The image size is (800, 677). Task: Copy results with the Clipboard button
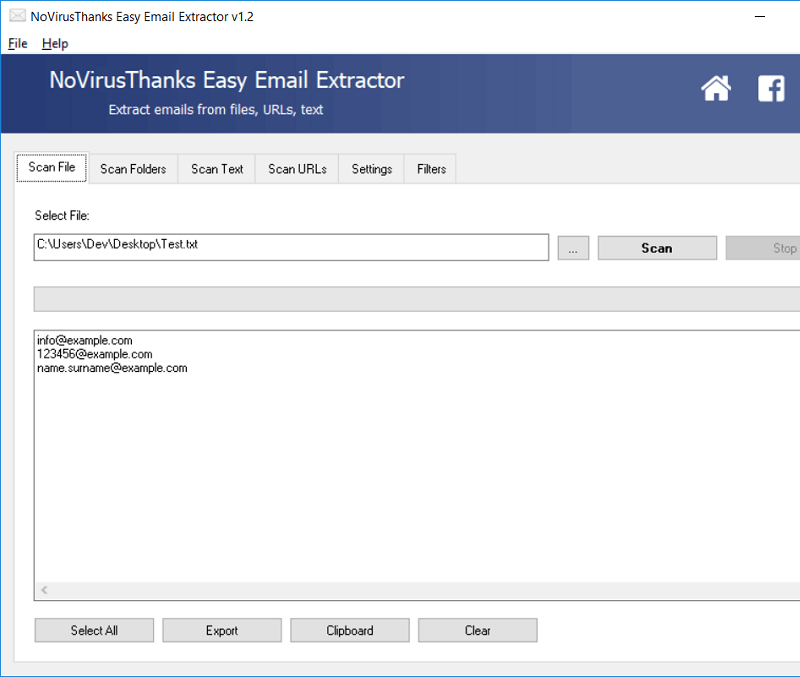pos(350,631)
